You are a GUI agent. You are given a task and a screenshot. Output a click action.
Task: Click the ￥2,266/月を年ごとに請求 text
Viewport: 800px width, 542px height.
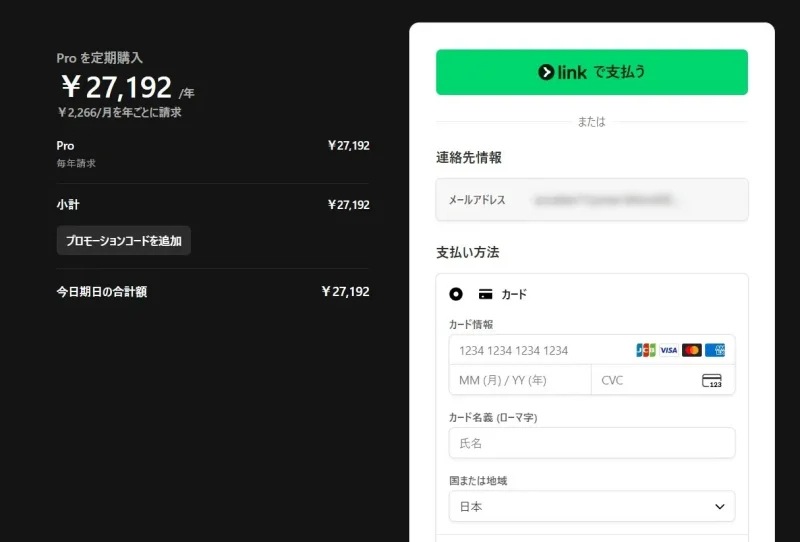click(x=119, y=112)
